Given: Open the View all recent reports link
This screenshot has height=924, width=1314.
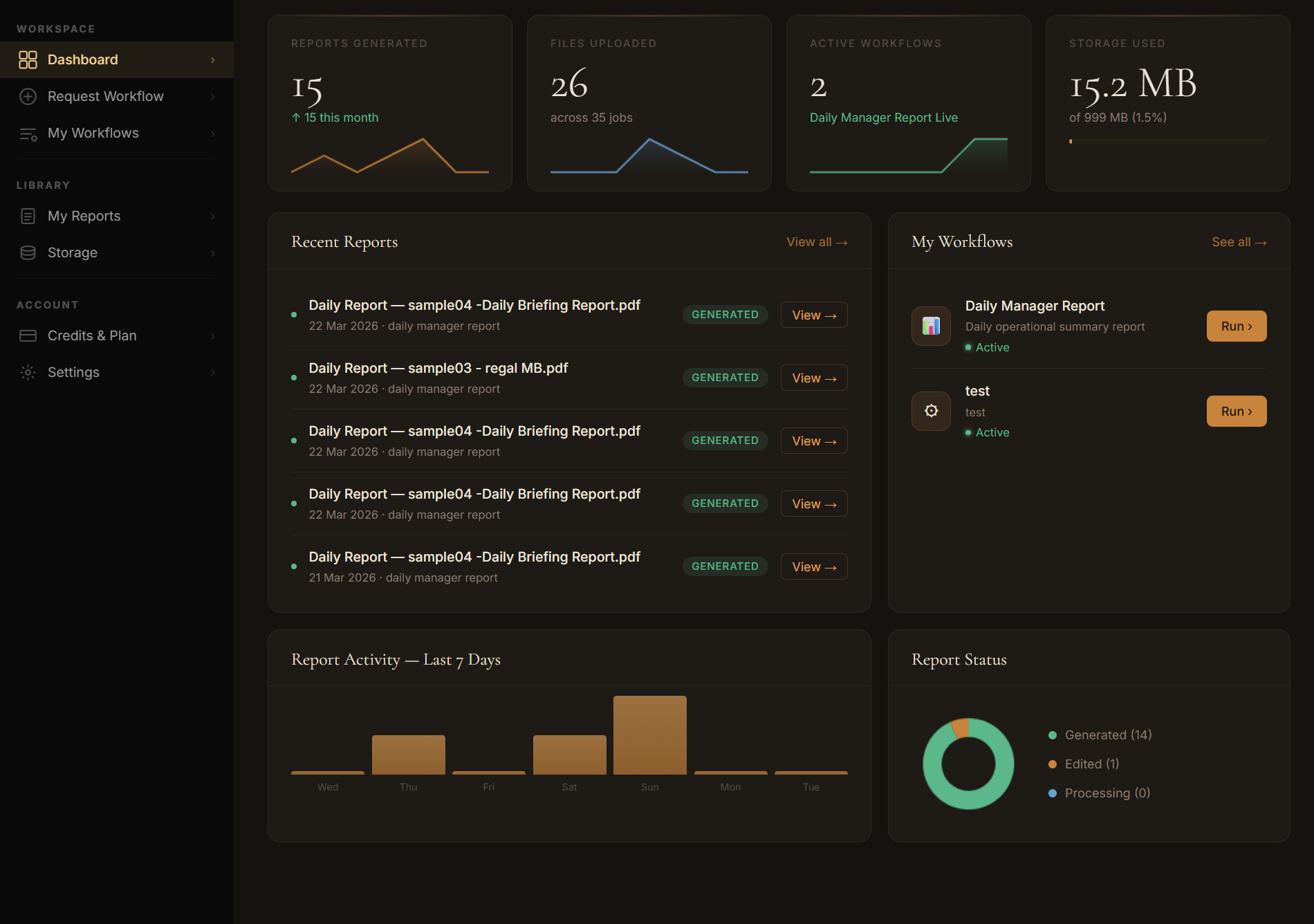Looking at the screenshot, I should [x=816, y=241].
